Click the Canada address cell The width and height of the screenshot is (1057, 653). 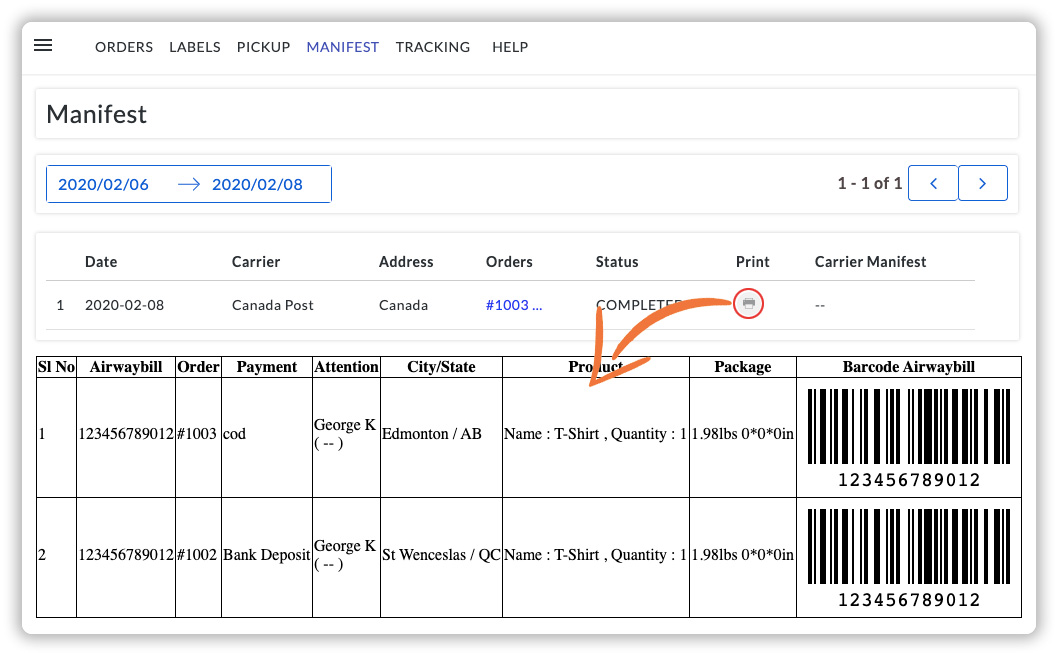click(x=403, y=305)
